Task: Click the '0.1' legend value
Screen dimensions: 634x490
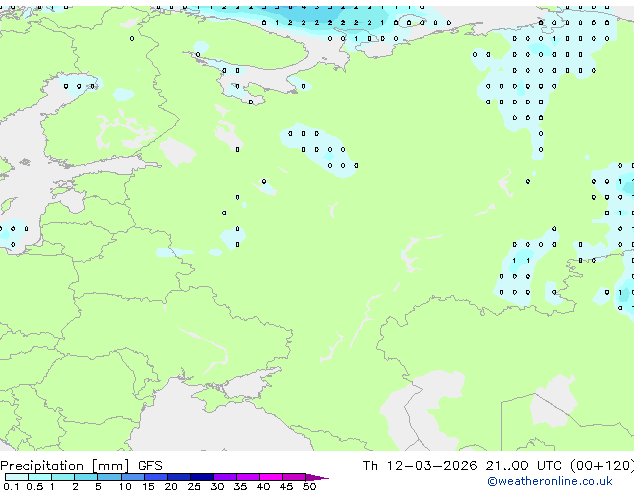Action: pyautogui.click(x=11, y=486)
